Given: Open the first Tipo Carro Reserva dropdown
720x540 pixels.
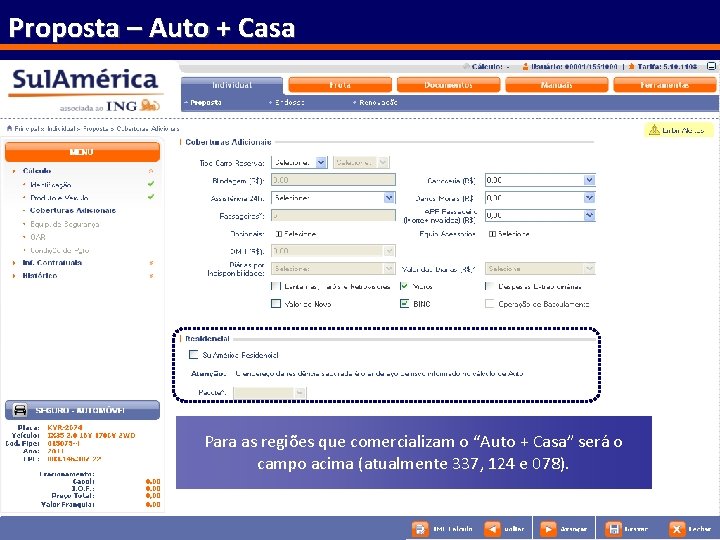Looking at the screenshot, I should pyautogui.click(x=299, y=163).
